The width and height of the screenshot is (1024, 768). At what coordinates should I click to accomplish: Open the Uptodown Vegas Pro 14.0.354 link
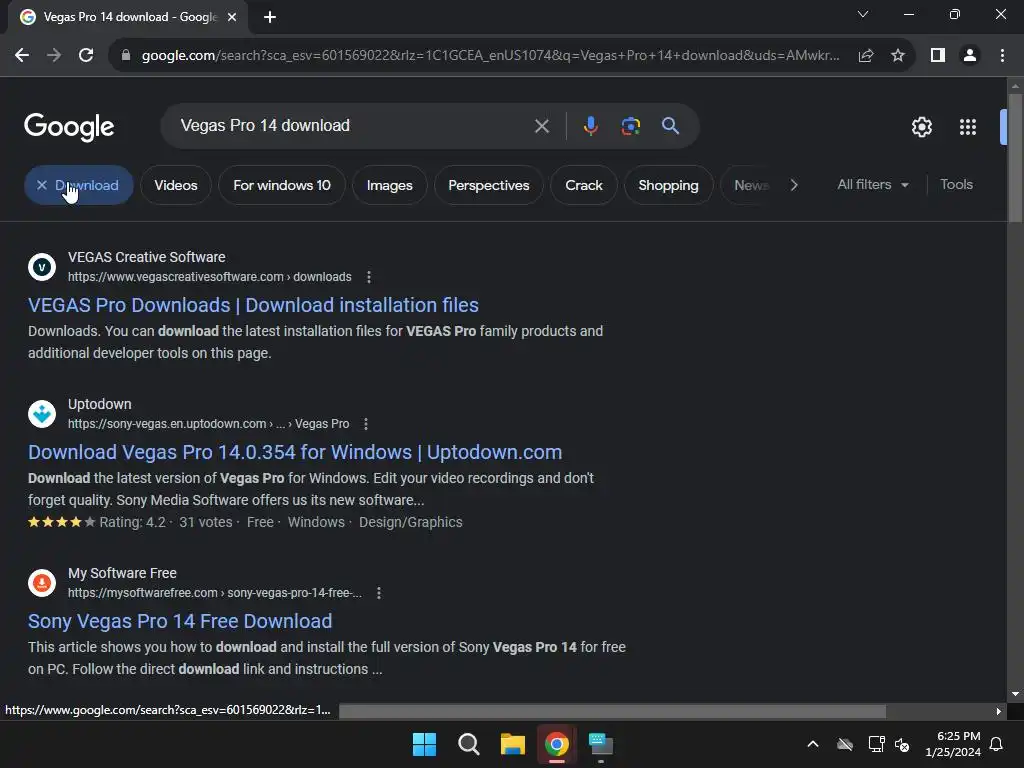pyautogui.click(x=295, y=452)
